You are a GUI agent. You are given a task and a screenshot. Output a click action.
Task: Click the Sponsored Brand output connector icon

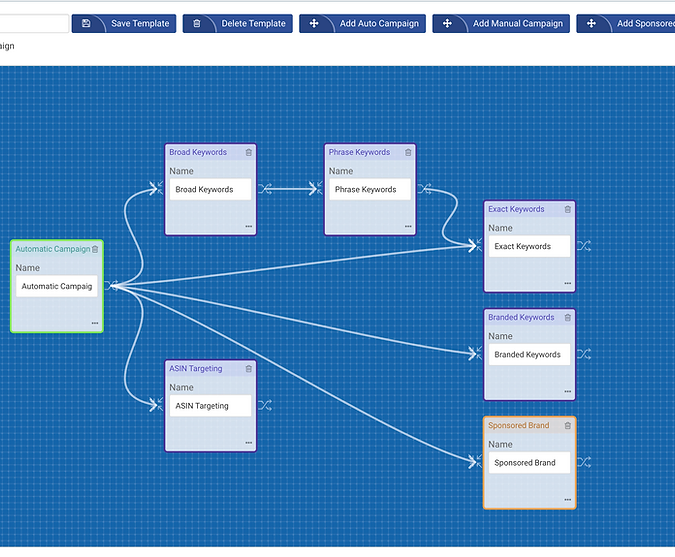[x=584, y=462]
